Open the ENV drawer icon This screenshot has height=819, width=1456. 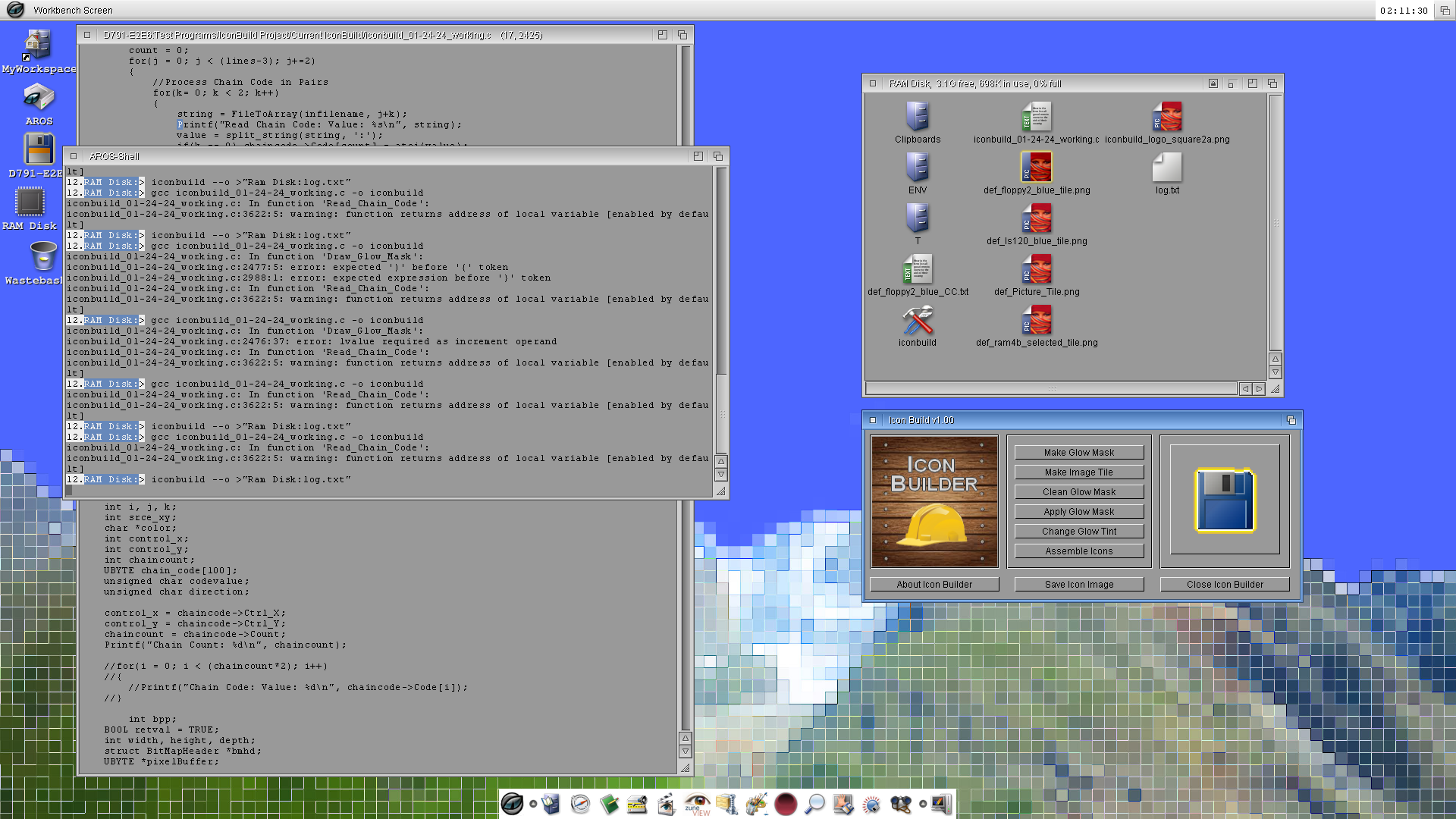point(917,168)
